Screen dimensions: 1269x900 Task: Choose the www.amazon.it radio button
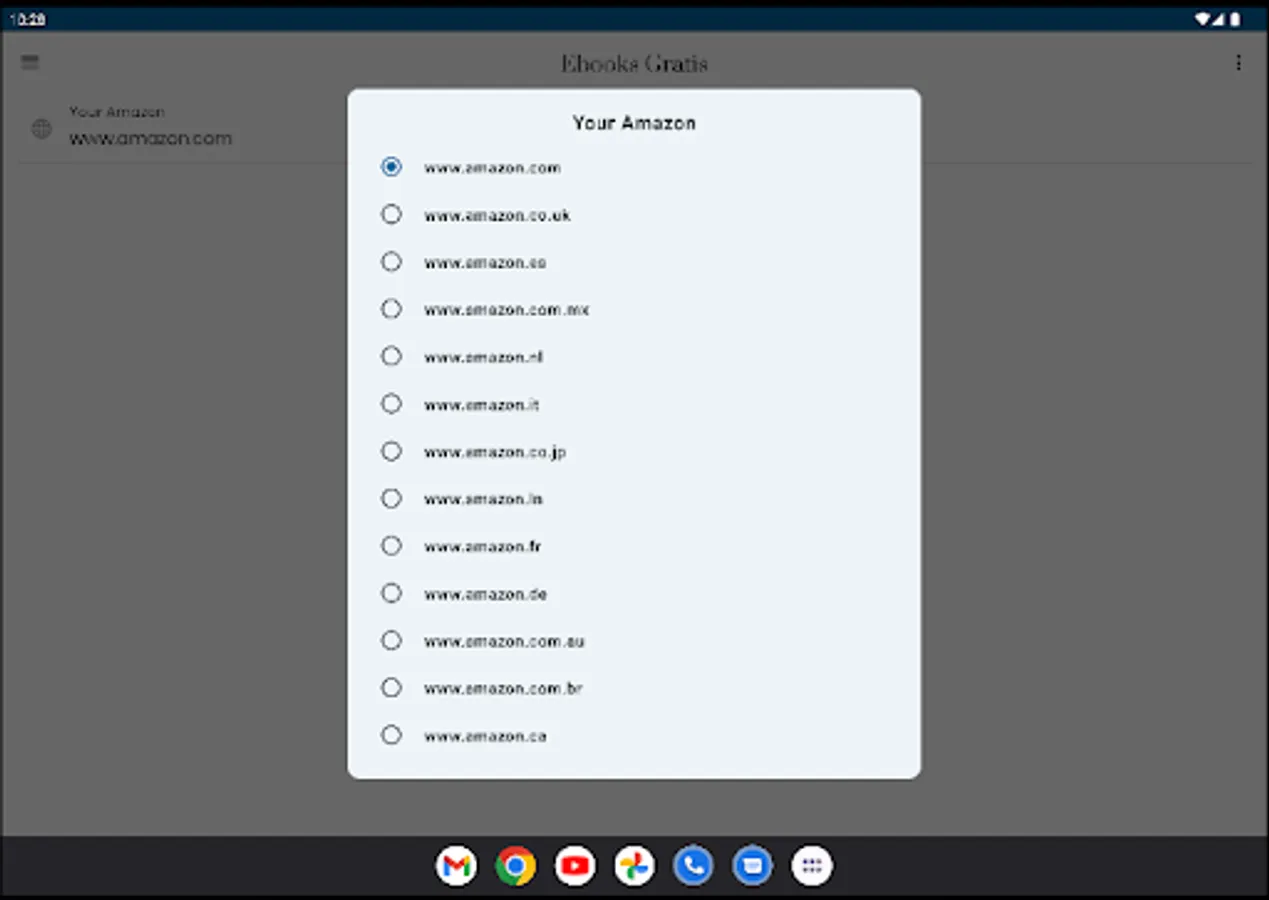coord(391,404)
